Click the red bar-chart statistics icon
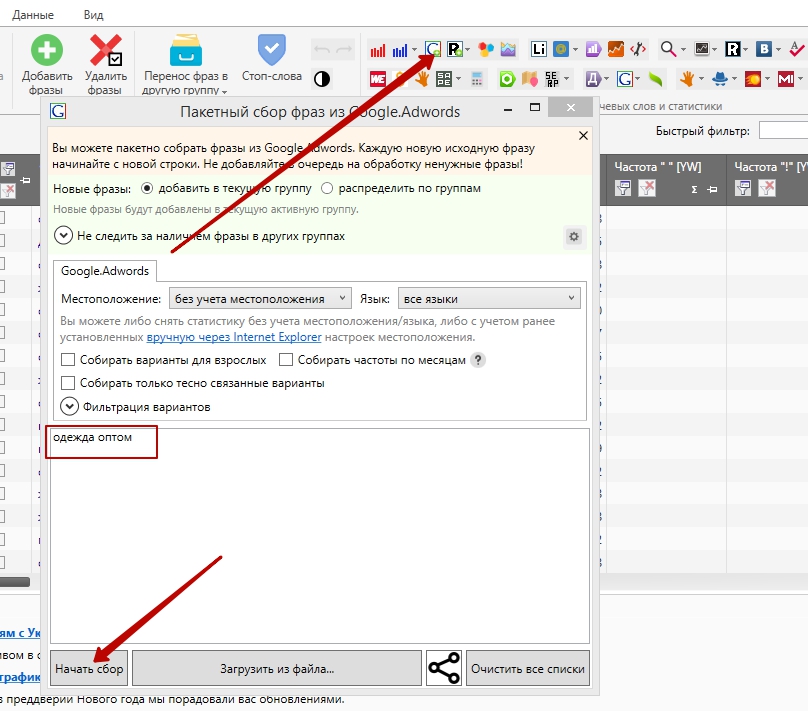 click(x=377, y=50)
